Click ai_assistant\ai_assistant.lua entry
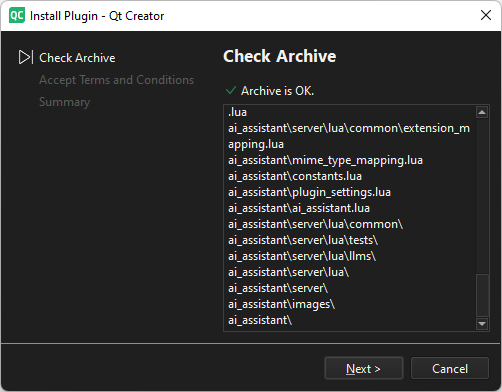Image resolution: width=502 pixels, height=392 pixels. point(299,208)
